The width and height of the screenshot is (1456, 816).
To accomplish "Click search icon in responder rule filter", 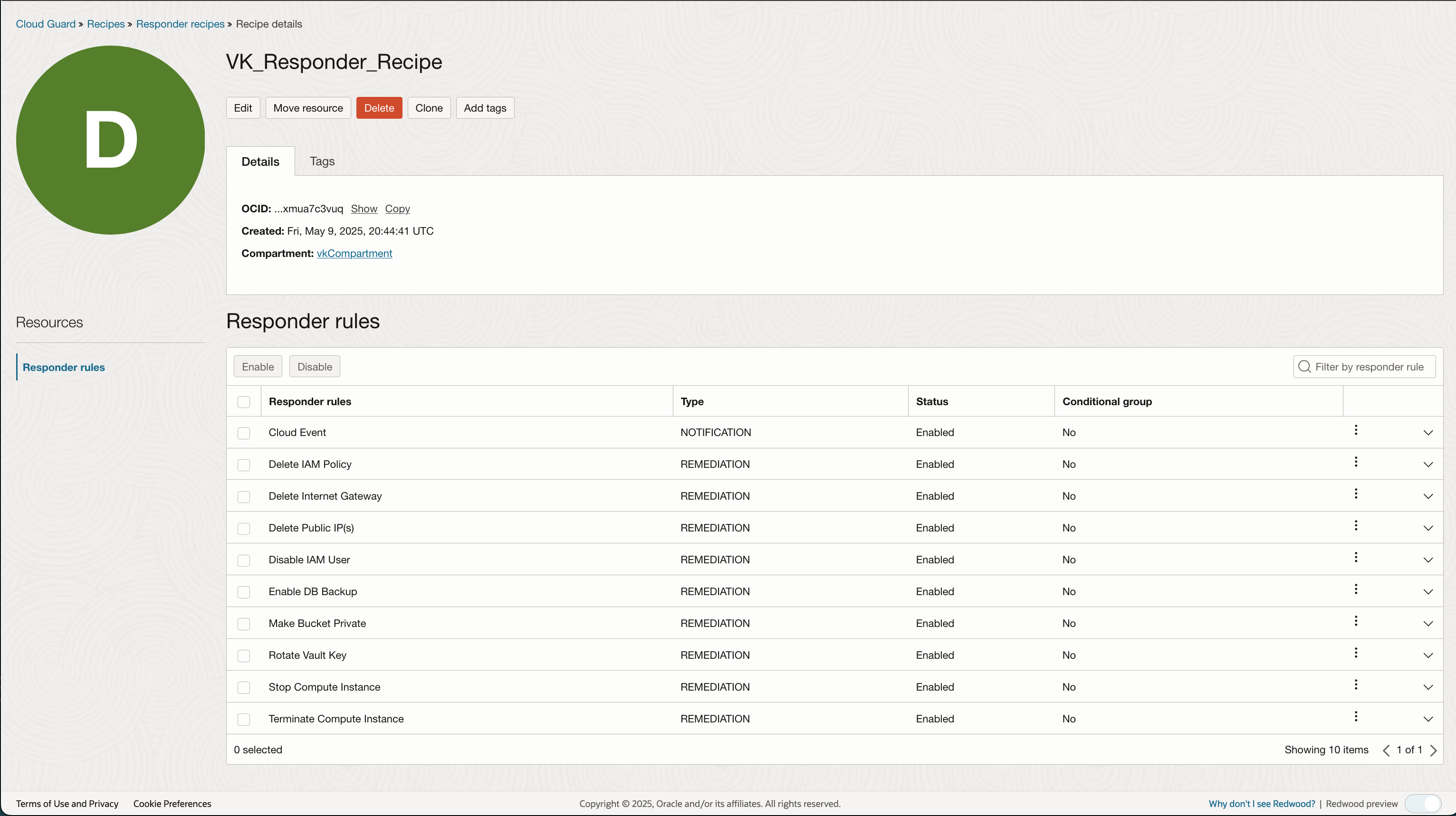I will (x=1304, y=367).
